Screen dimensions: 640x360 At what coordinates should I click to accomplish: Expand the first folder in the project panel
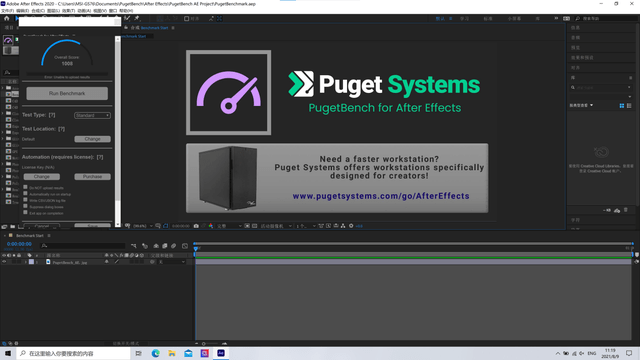2,88
